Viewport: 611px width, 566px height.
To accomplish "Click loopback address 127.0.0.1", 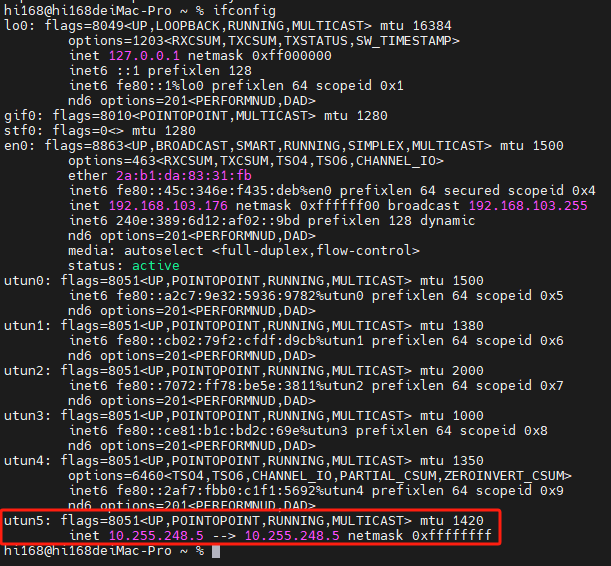I will pyautogui.click(x=144, y=56).
